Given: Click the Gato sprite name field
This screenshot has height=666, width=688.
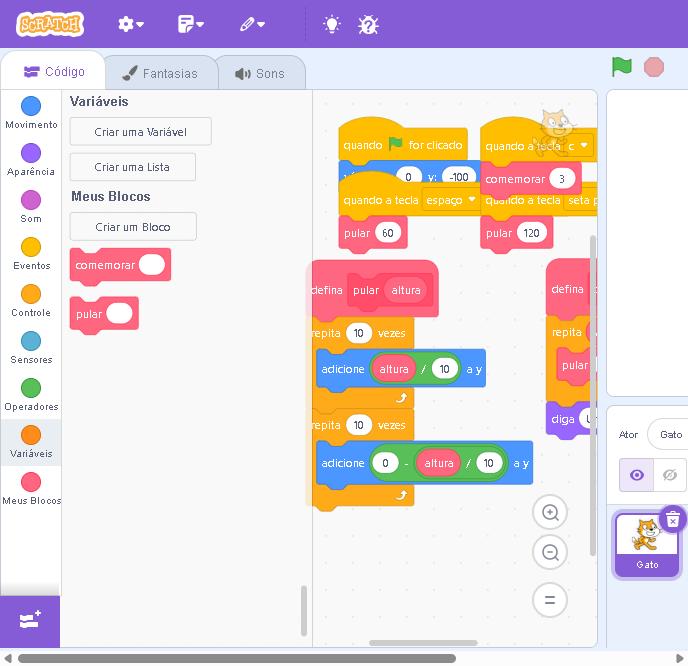Looking at the screenshot, I should tap(668, 434).
